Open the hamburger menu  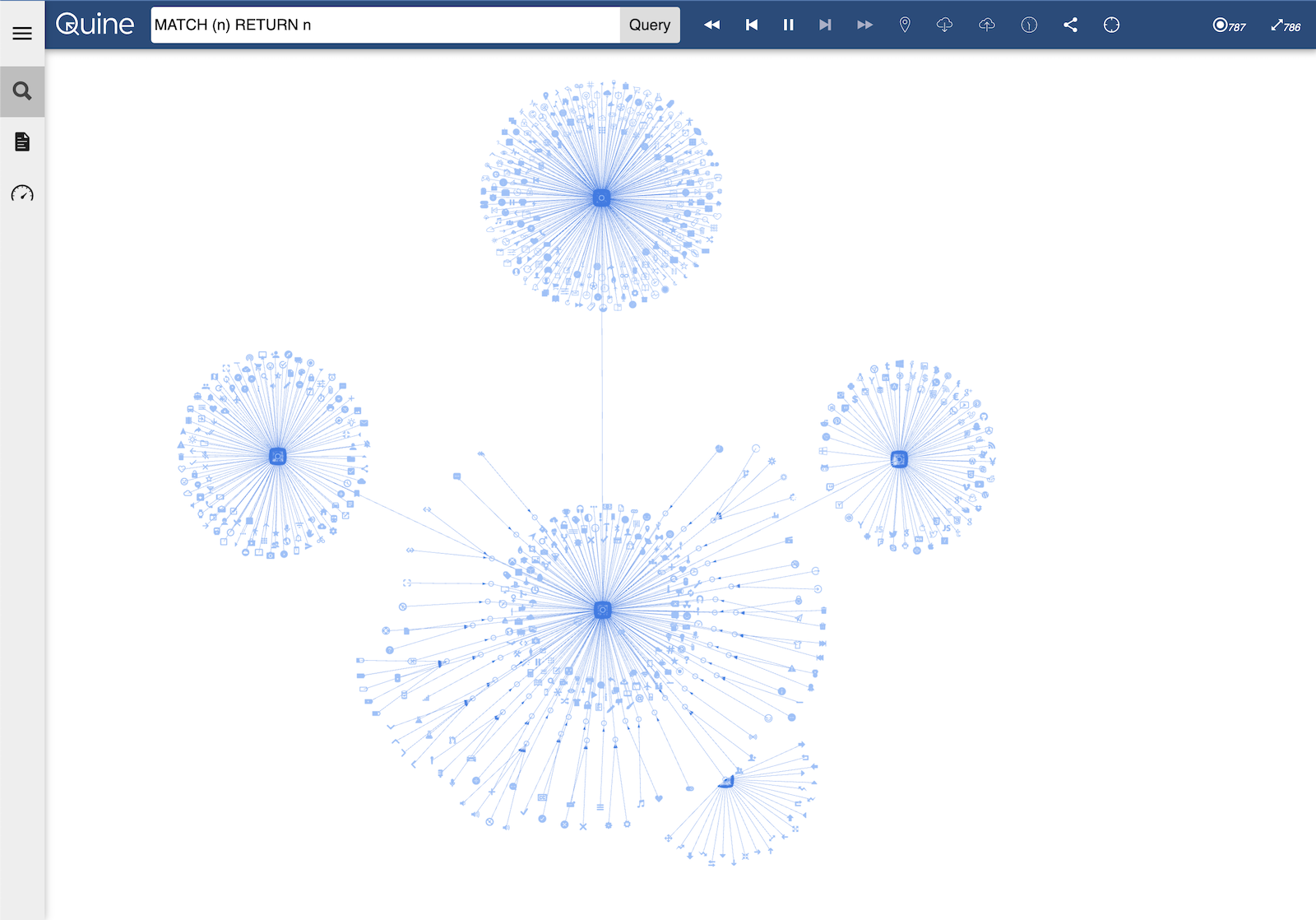point(21,33)
